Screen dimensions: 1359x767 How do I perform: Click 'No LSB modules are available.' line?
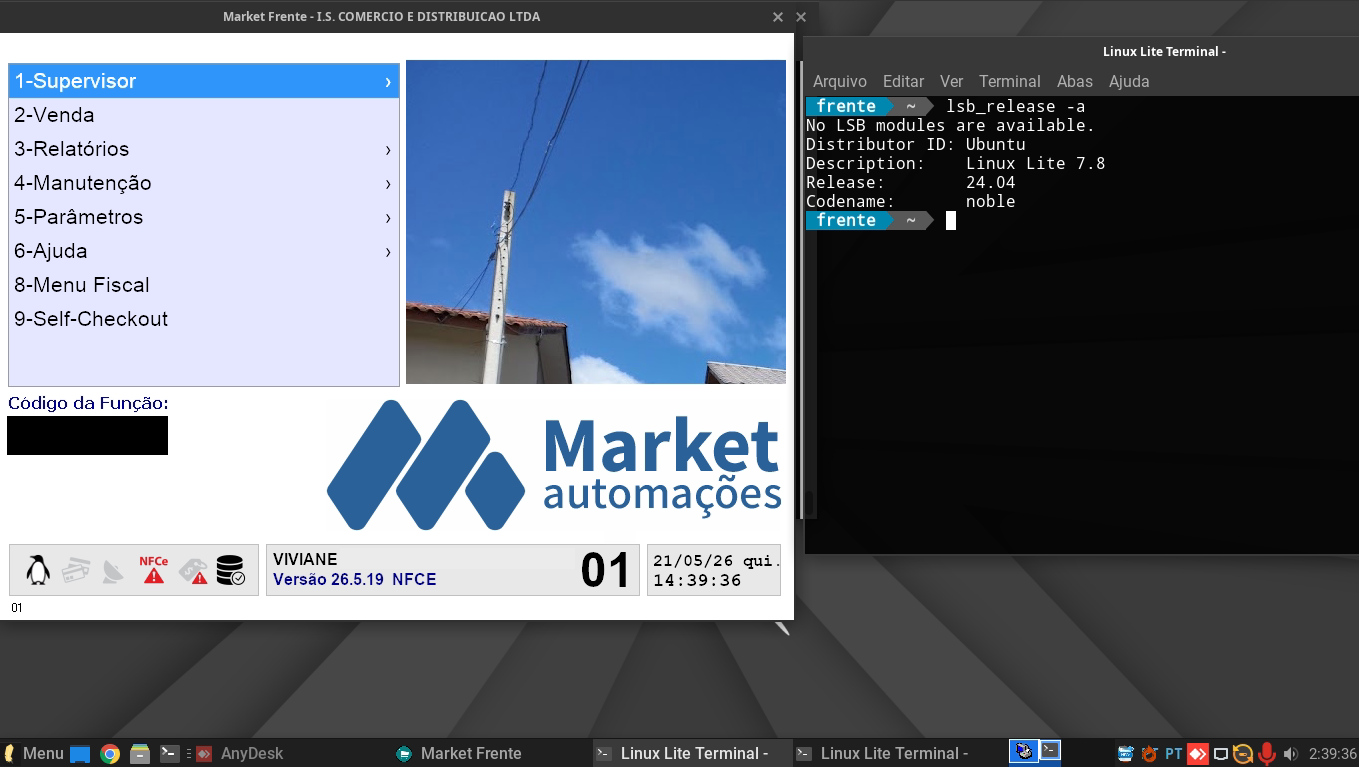point(950,125)
